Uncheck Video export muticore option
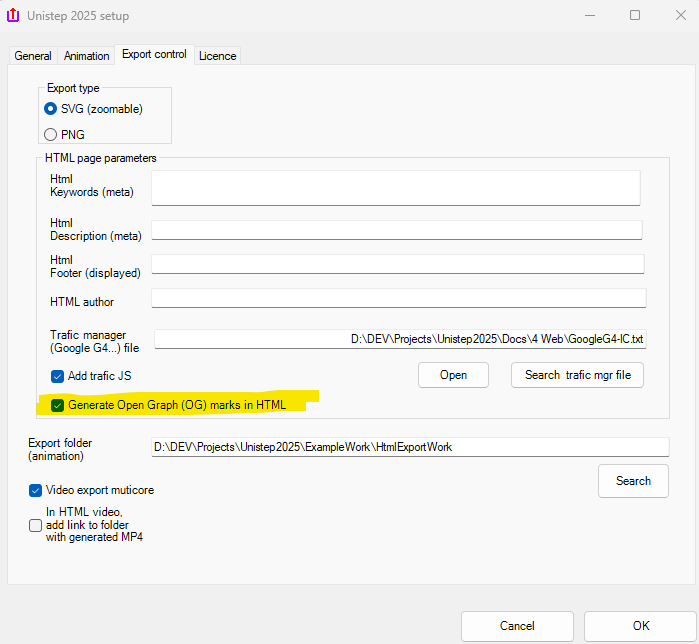This screenshot has width=699, height=644. tap(36, 490)
